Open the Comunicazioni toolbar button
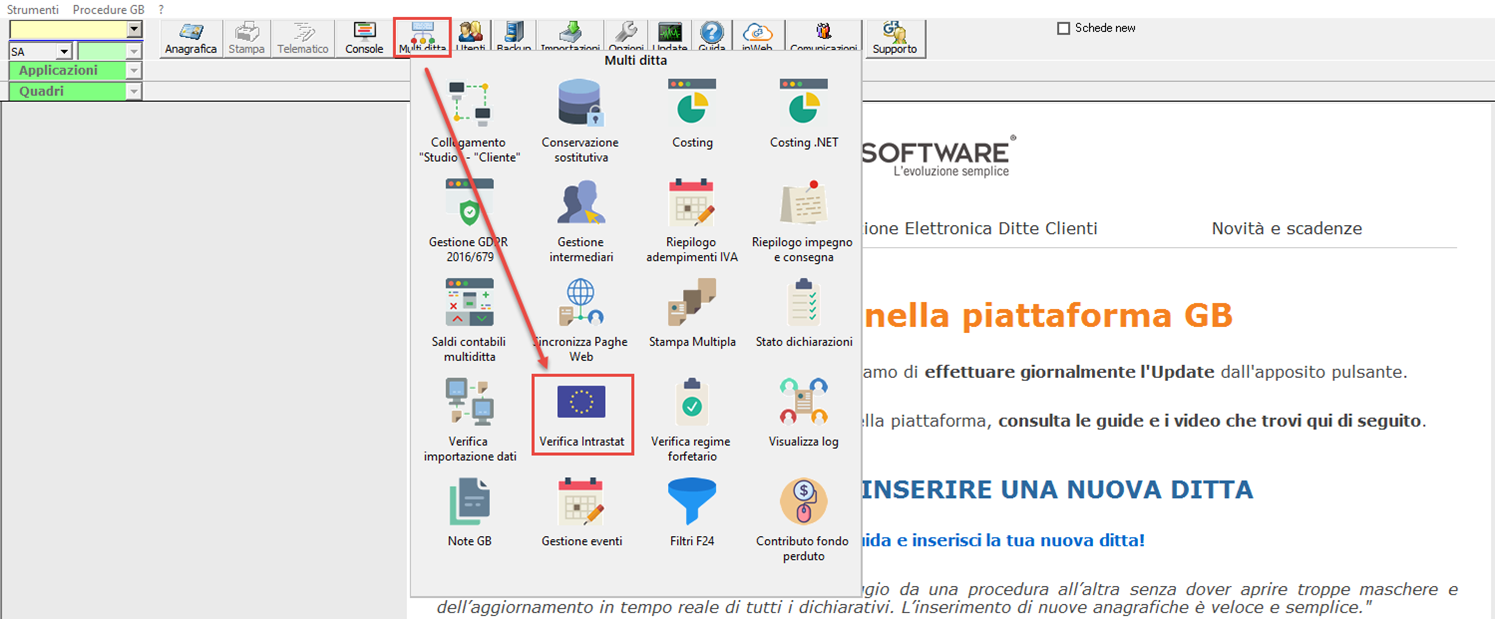 tap(823, 38)
